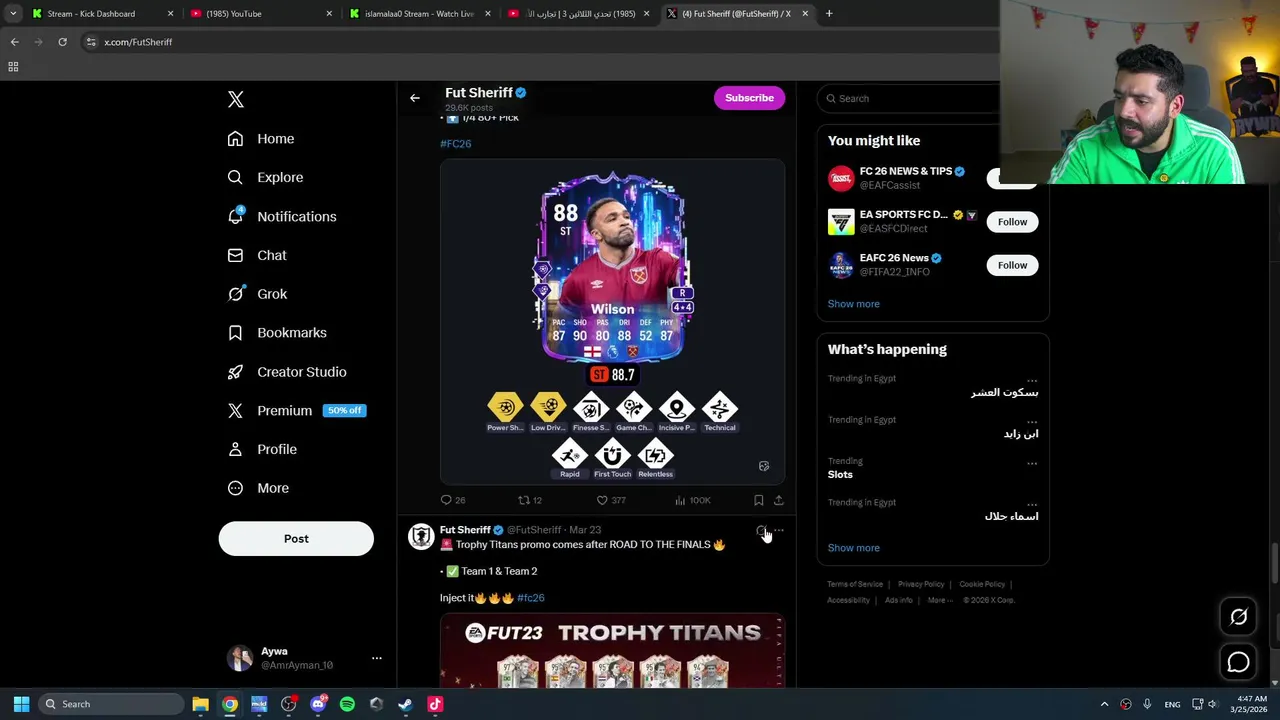
Task: Open Creator Studio from the sidebar
Action: click(x=287, y=372)
